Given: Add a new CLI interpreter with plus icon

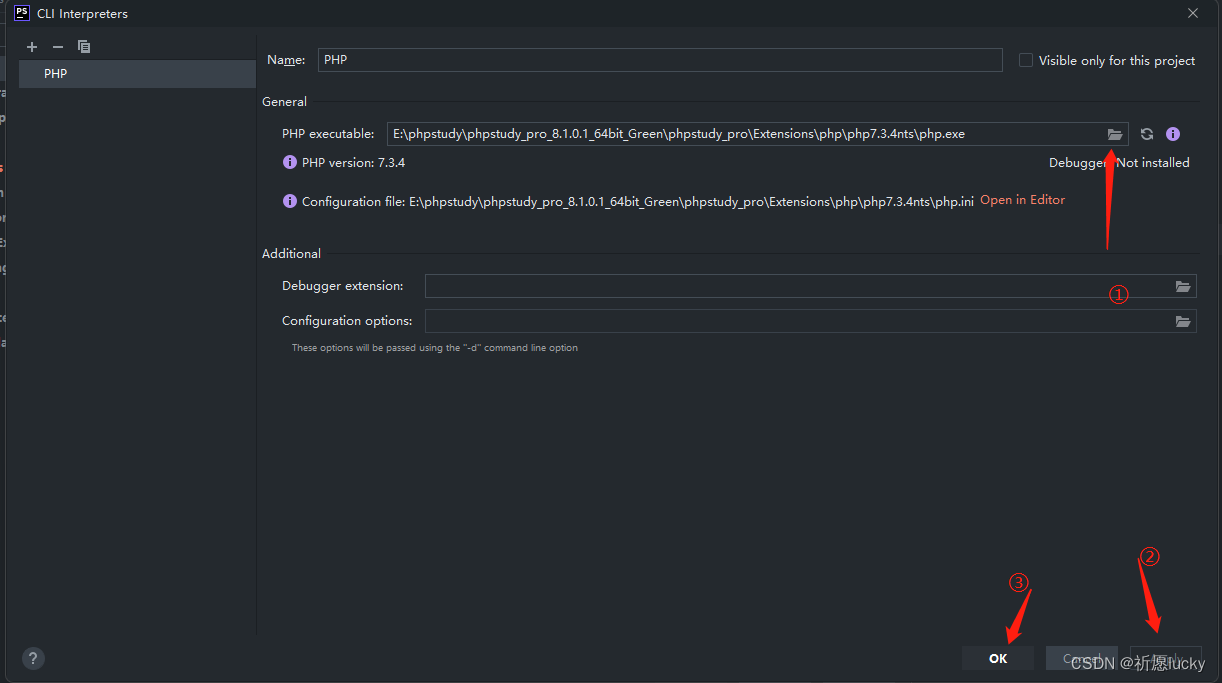Looking at the screenshot, I should 32,47.
